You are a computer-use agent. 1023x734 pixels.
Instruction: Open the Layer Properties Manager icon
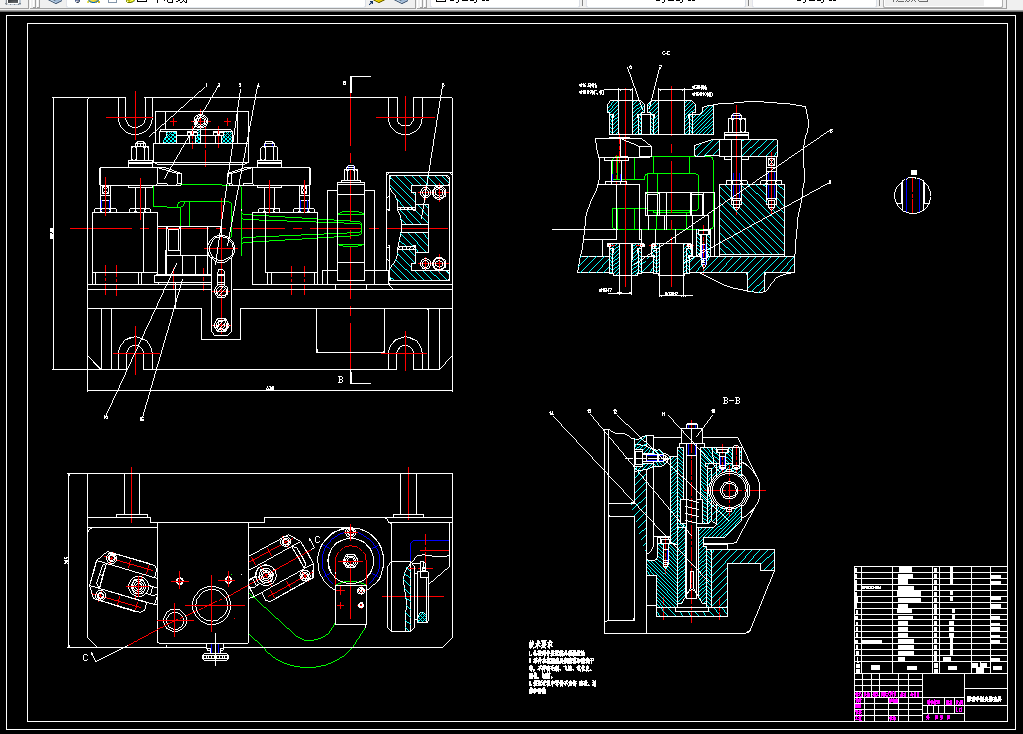tap(55, 1)
